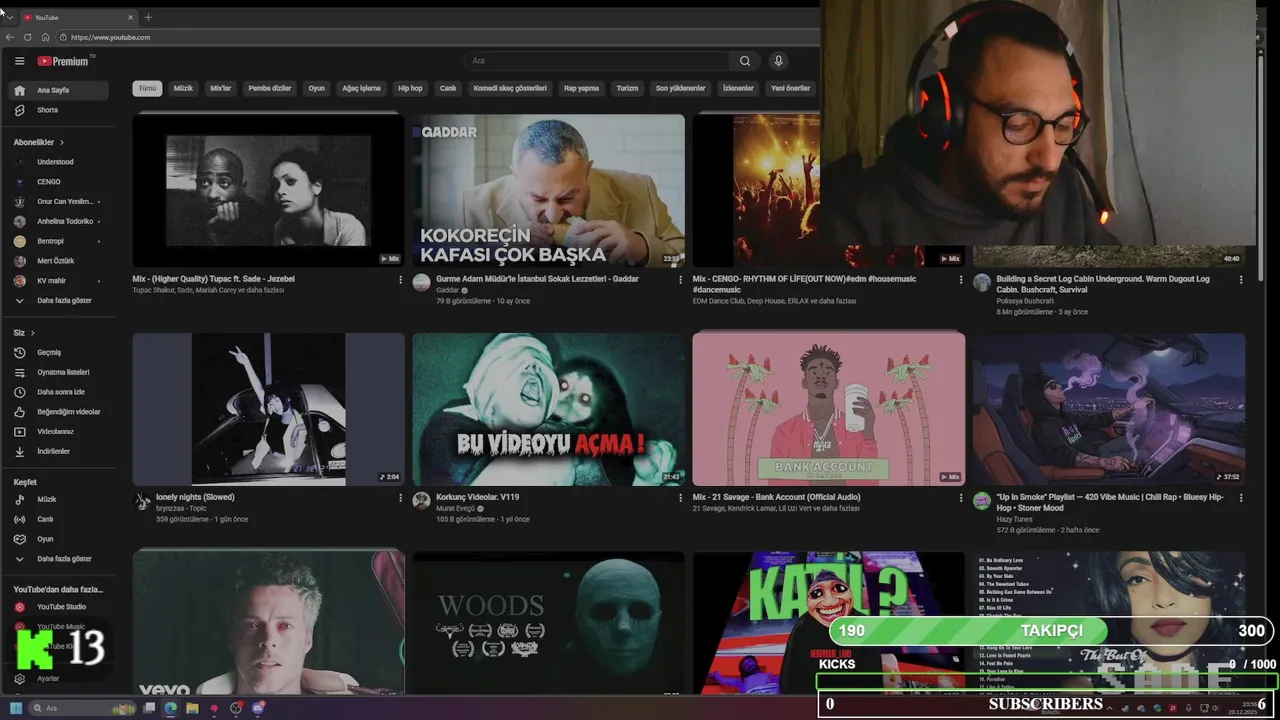Viewport: 1280px width, 720px height.
Task: Reload the page in browser toolbar
Action: pos(27,37)
